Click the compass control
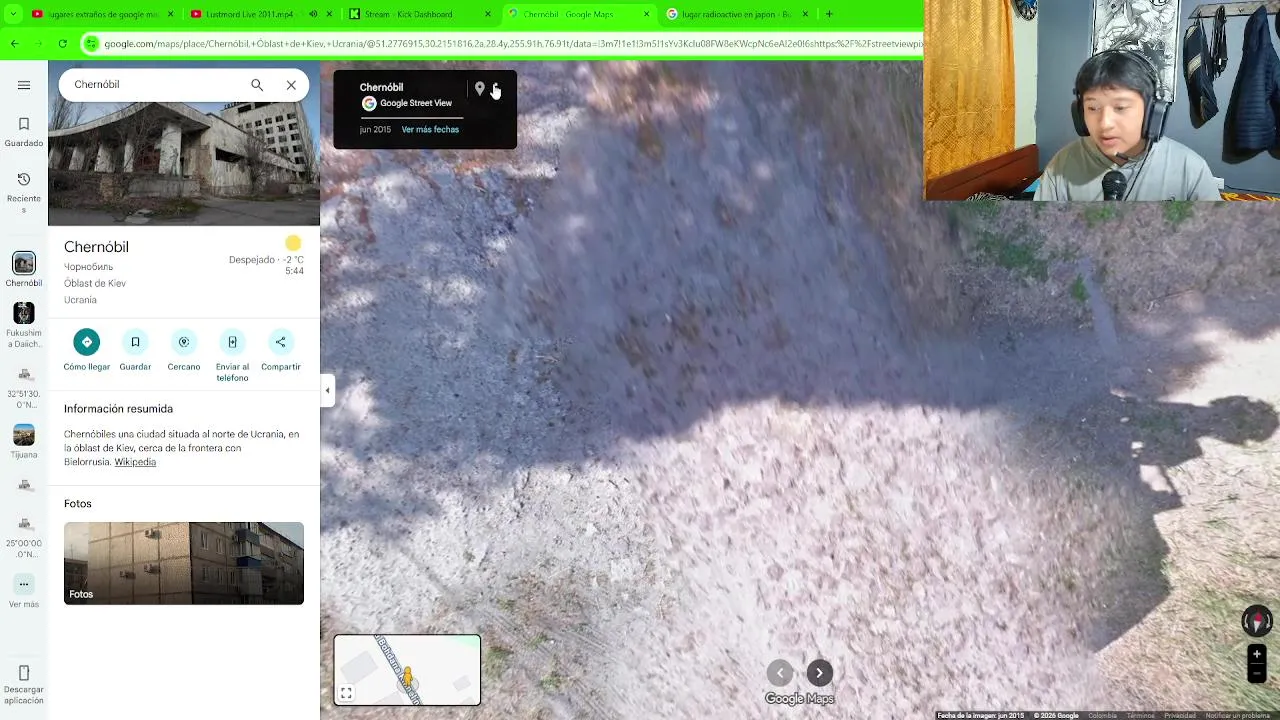Image resolution: width=1280 pixels, height=720 pixels. 1257,621
